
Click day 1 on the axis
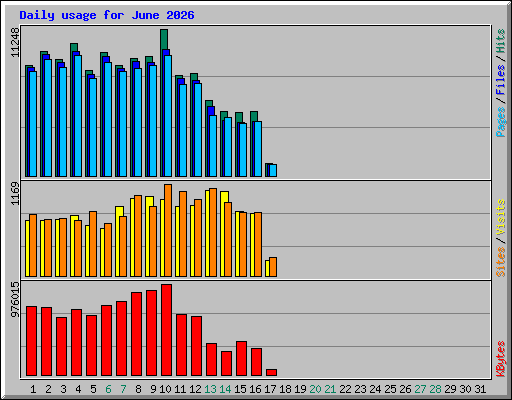coord(33,389)
